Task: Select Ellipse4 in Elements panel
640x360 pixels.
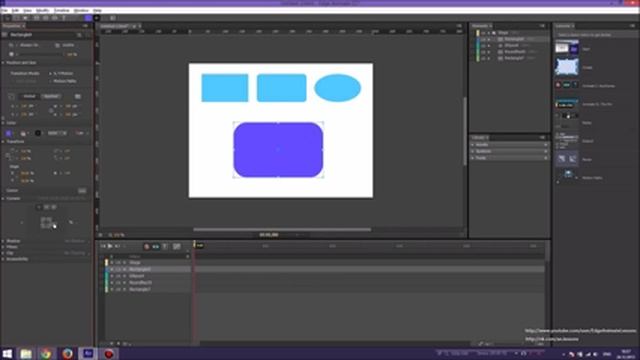Action: point(511,45)
